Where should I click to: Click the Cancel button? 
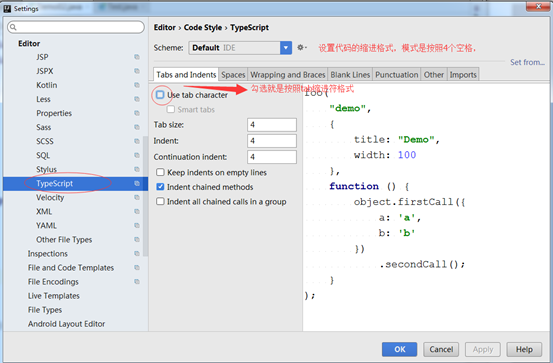click(x=441, y=349)
